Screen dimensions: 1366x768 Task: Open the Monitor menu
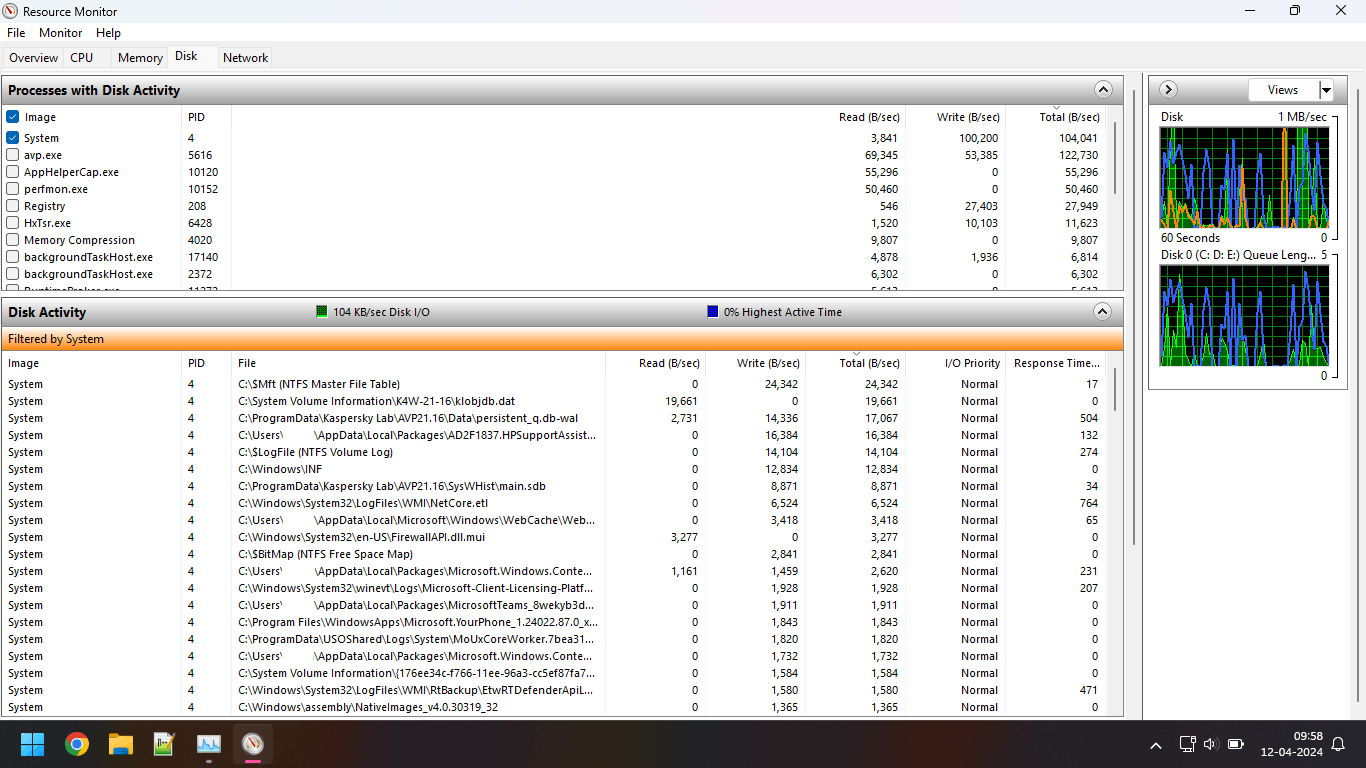60,32
